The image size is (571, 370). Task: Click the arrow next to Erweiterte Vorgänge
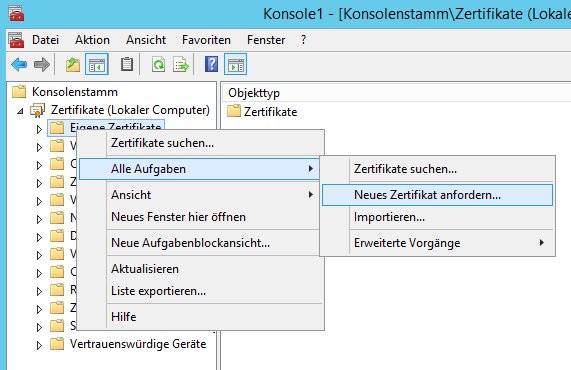[542, 243]
